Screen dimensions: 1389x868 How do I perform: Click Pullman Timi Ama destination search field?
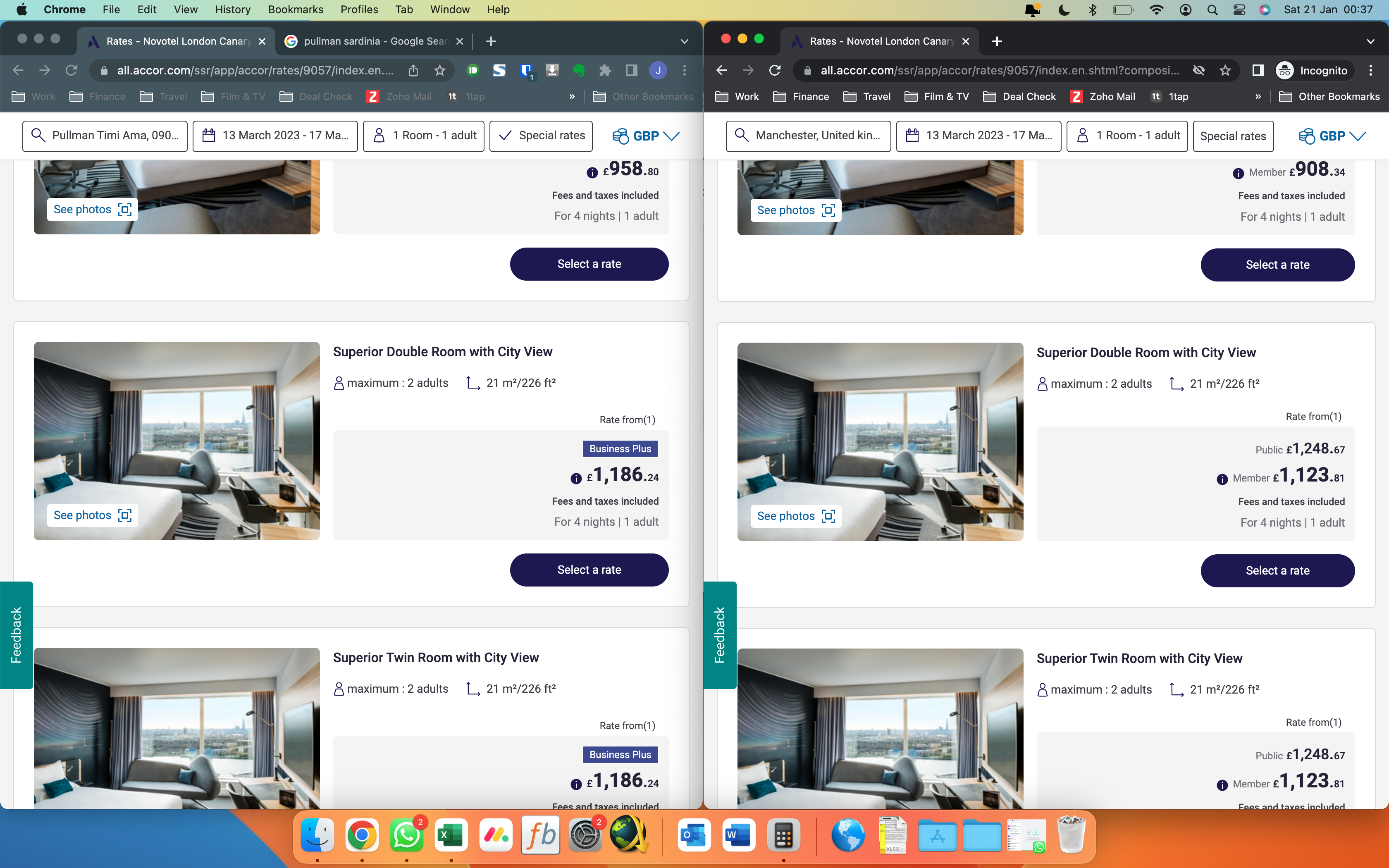105,136
